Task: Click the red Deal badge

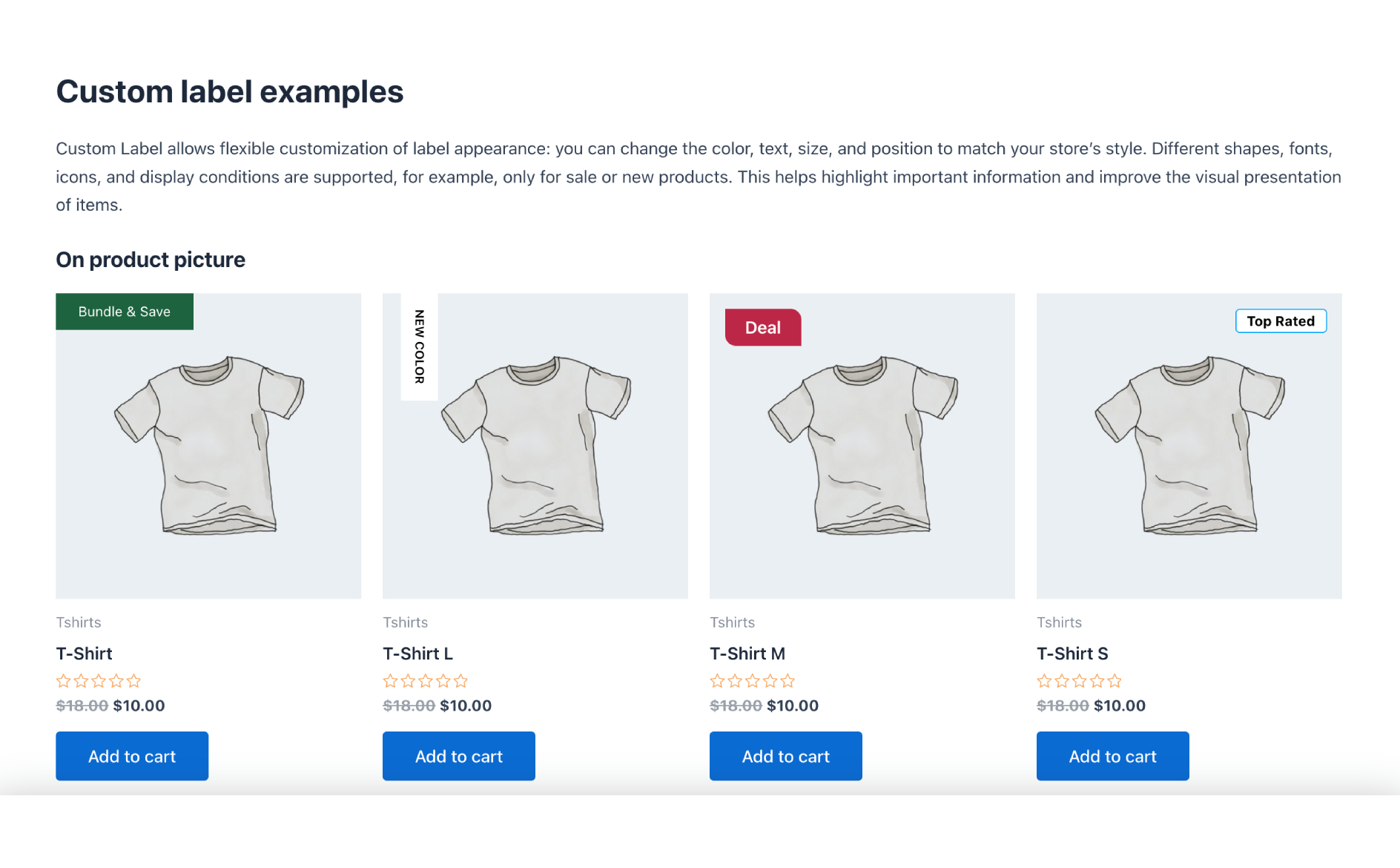Action: (763, 328)
